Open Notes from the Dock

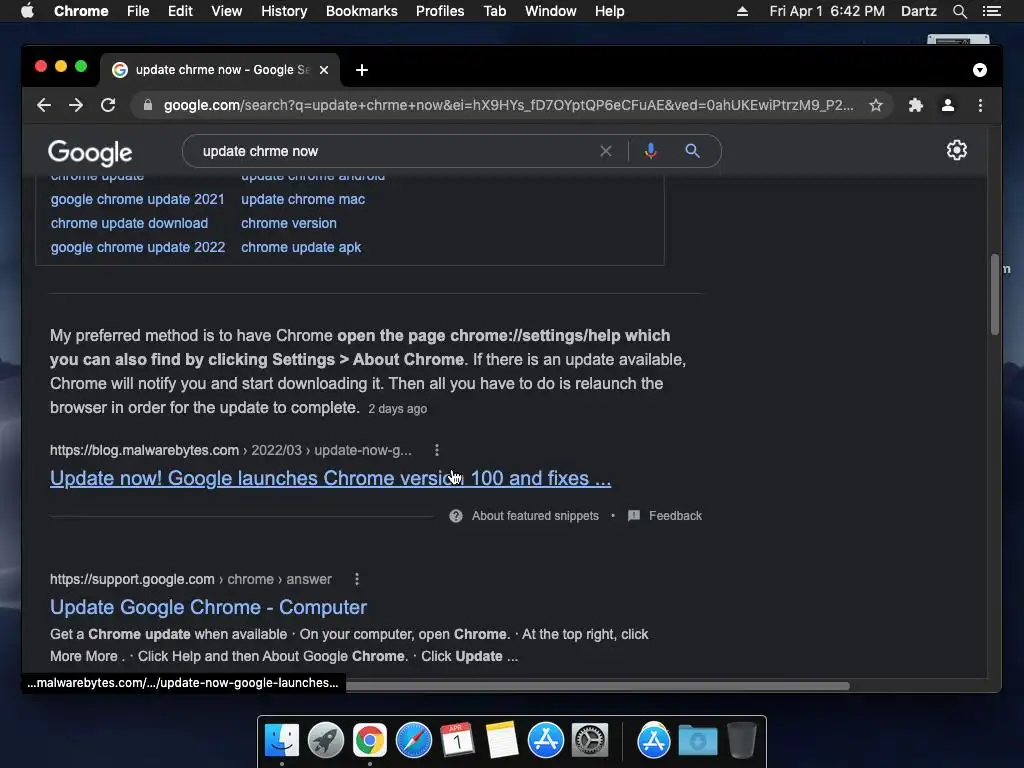[502, 741]
